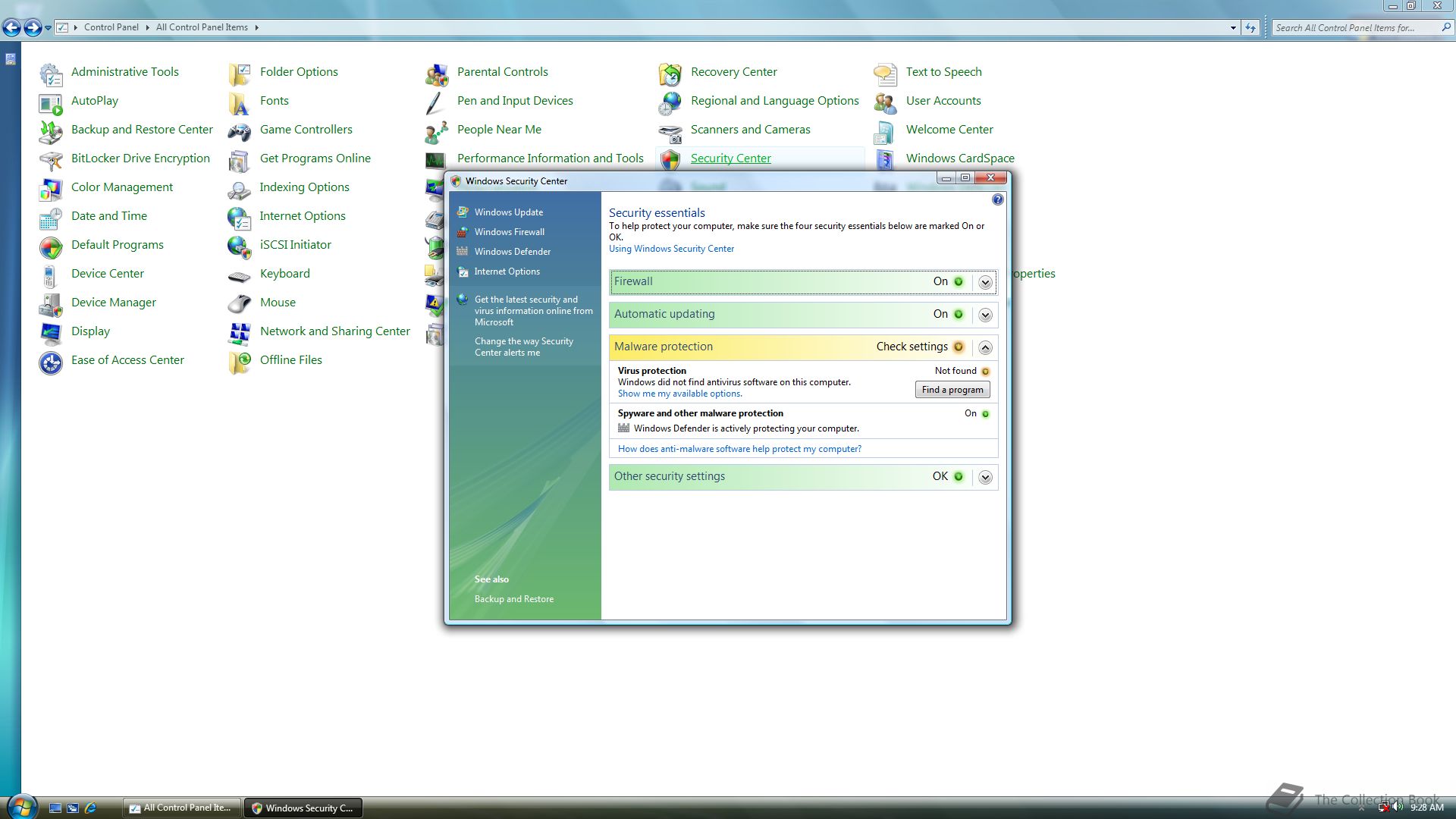
Task: Click the Security Center link in Control Panel
Action: 730,158
